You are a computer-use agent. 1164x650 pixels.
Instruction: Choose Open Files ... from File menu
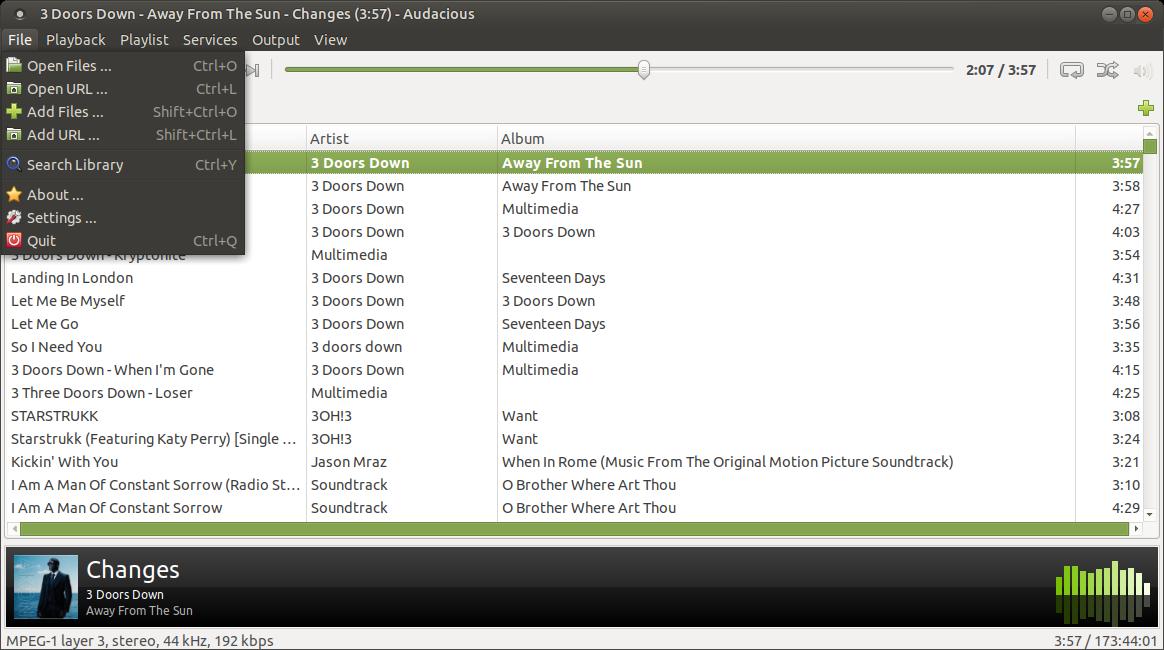tap(122, 65)
